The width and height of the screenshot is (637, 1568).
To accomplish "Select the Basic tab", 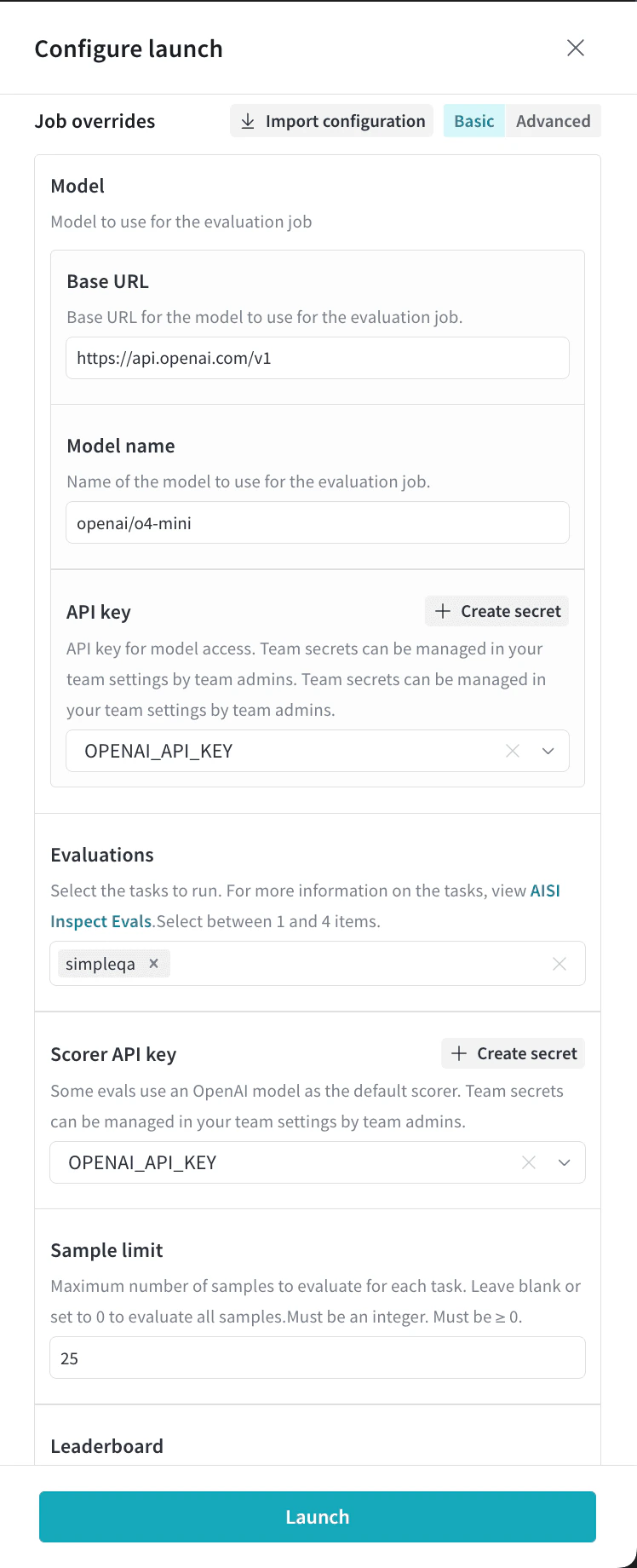I will pyautogui.click(x=473, y=120).
